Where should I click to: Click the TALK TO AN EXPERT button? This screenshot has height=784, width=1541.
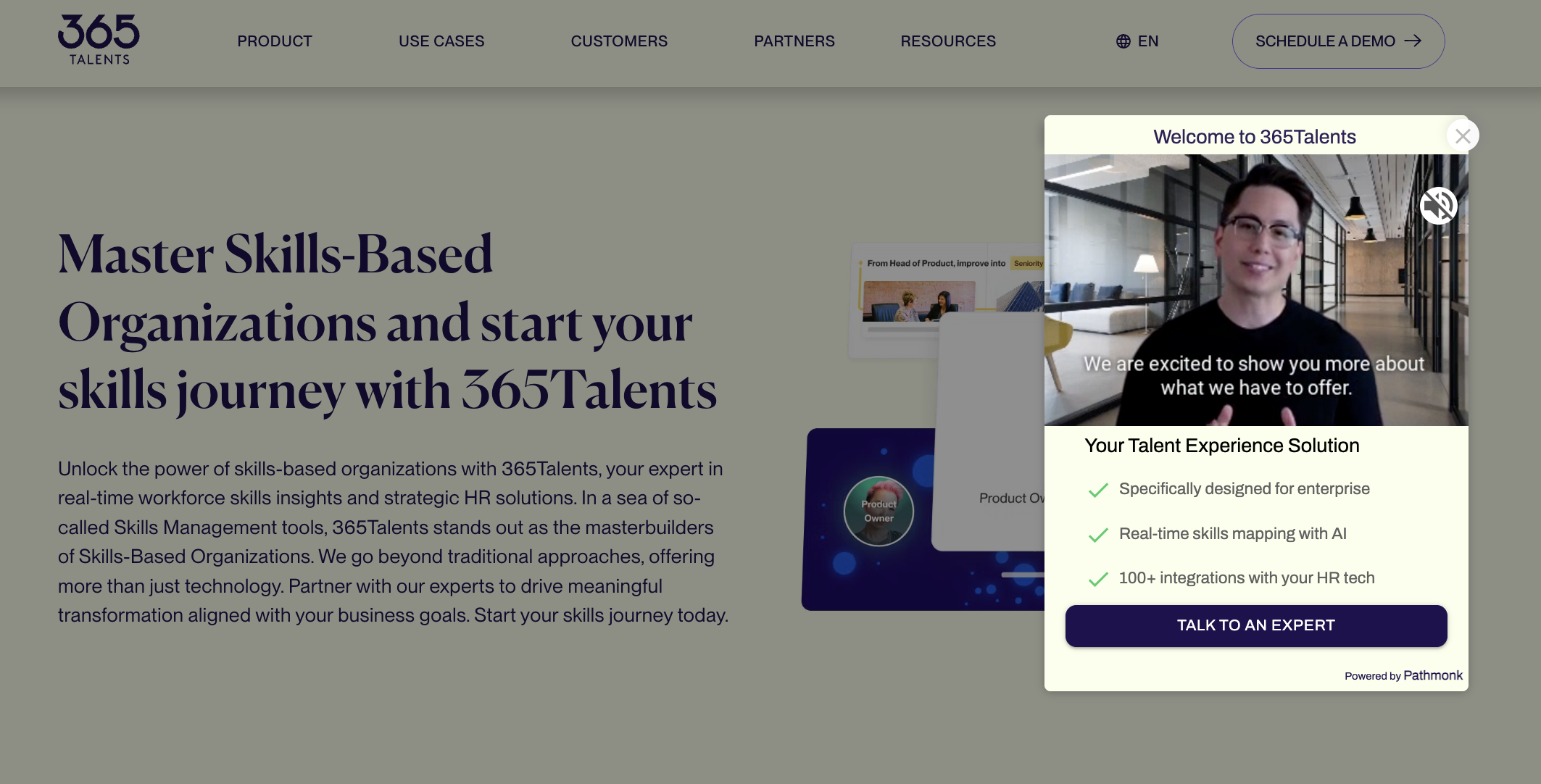(1256, 625)
